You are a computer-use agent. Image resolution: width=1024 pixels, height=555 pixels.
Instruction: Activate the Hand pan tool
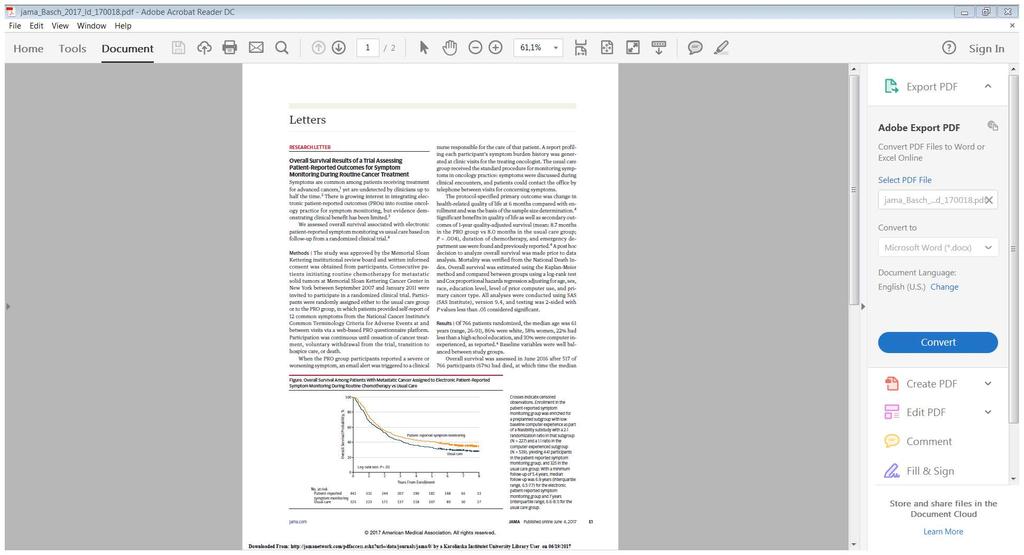click(449, 48)
